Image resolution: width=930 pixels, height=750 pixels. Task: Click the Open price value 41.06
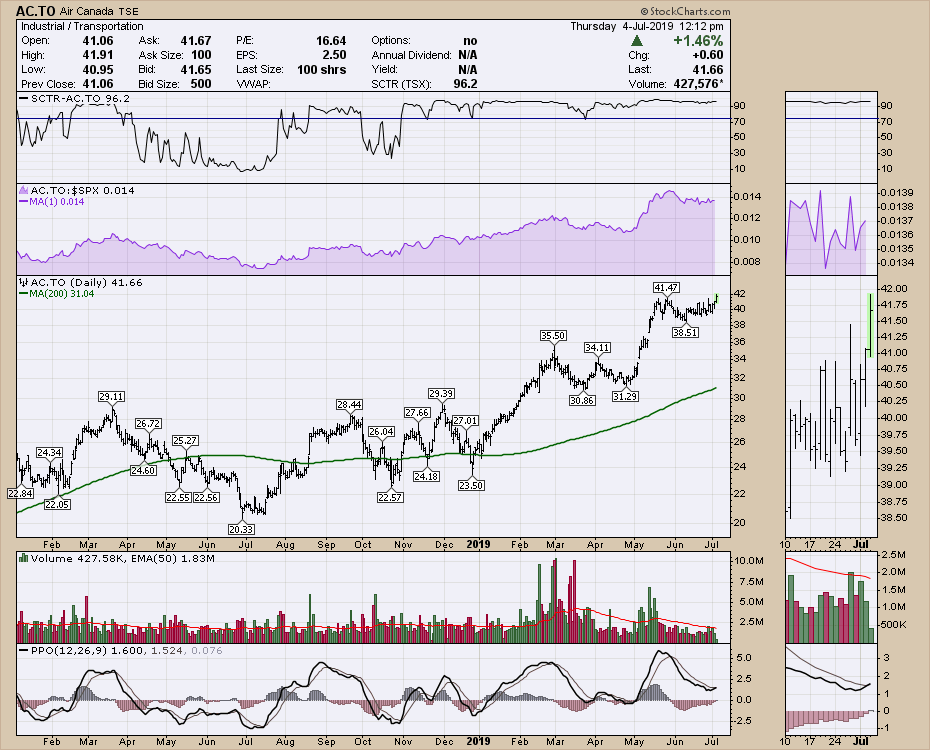point(98,41)
